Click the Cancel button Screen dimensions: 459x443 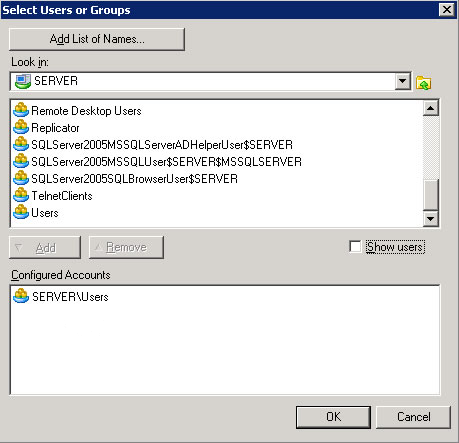(x=413, y=417)
